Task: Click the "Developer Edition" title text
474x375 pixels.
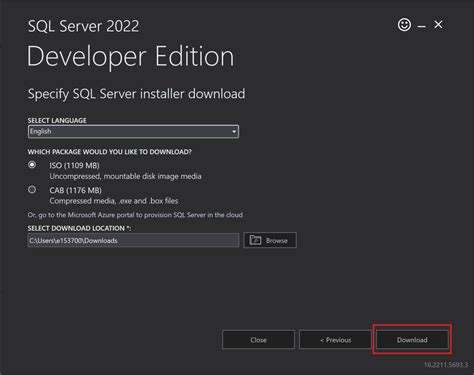Action: click(x=131, y=57)
